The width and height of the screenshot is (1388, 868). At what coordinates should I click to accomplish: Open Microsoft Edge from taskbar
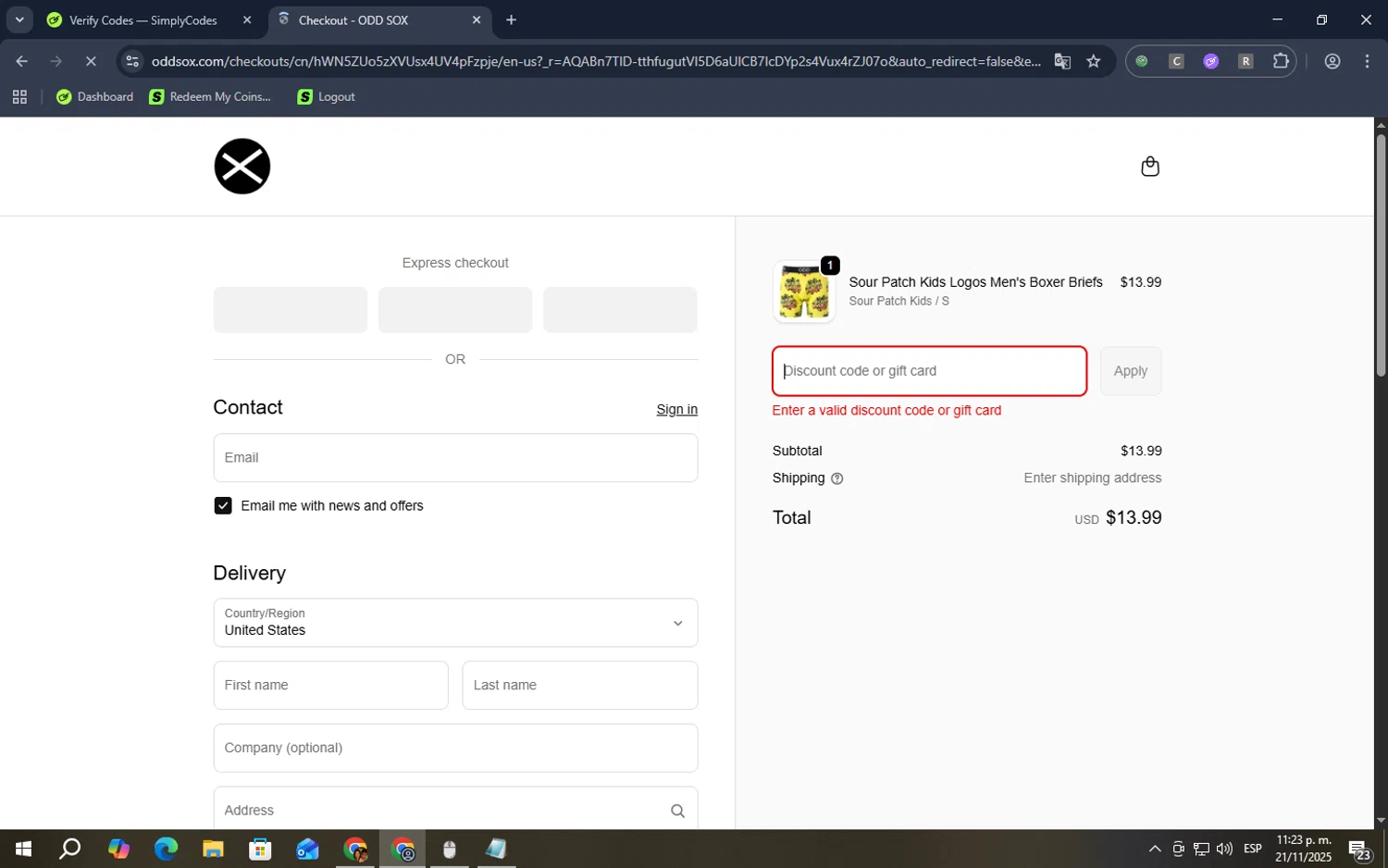tap(166, 849)
